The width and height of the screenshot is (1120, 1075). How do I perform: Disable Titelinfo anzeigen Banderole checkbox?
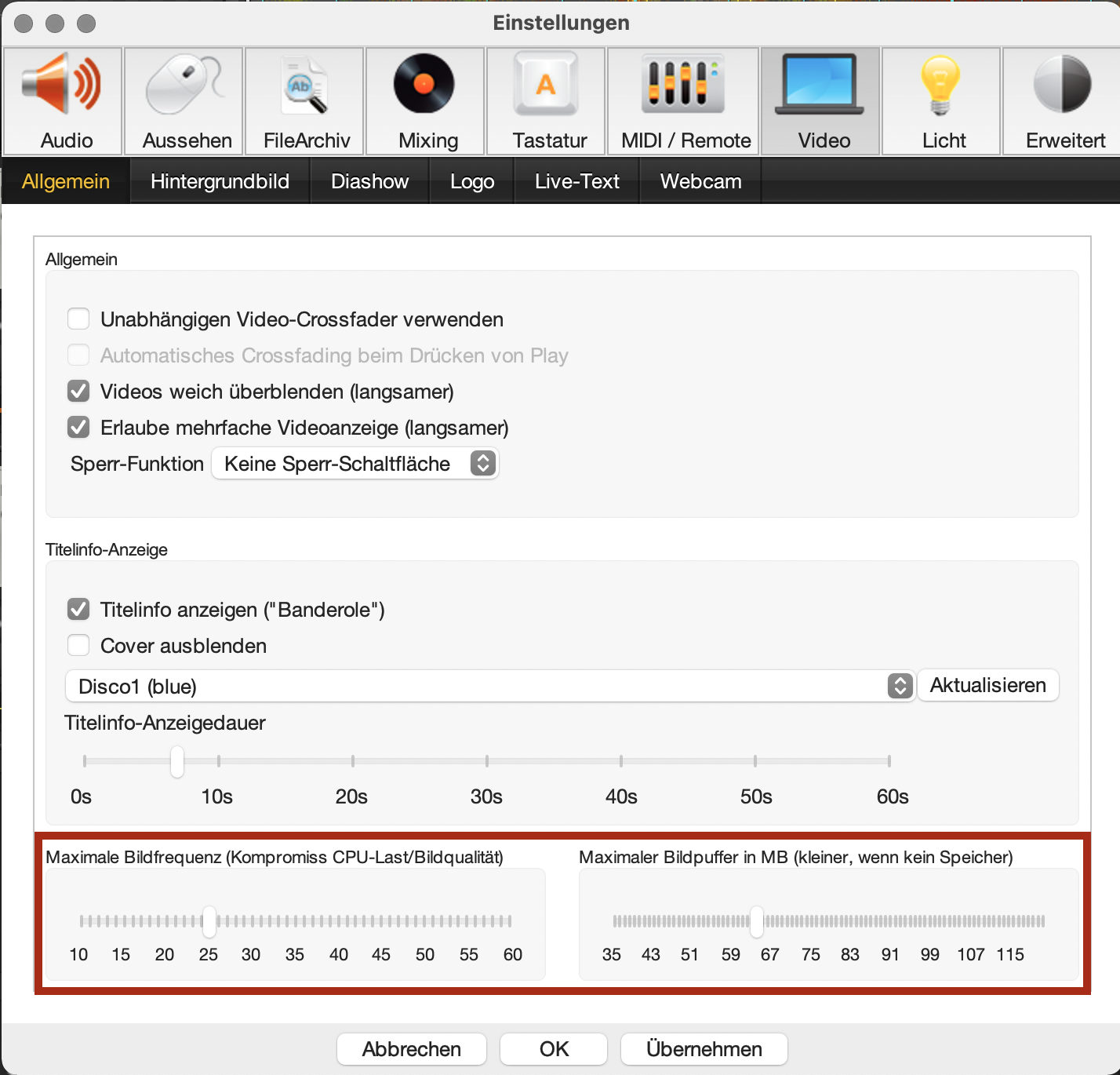(x=78, y=610)
